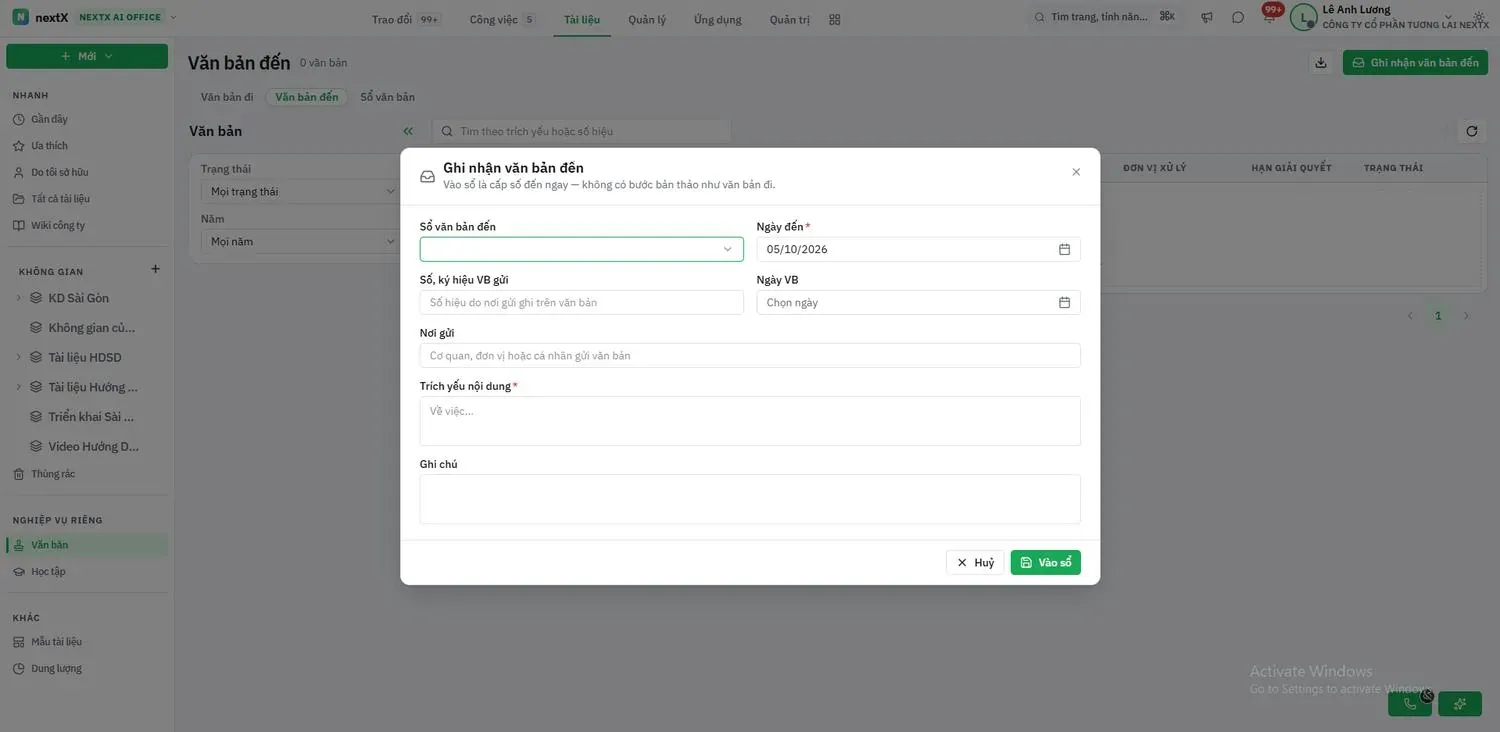The image size is (1500, 732).
Task: Click the Huỷ cancel button
Action: pos(975,563)
